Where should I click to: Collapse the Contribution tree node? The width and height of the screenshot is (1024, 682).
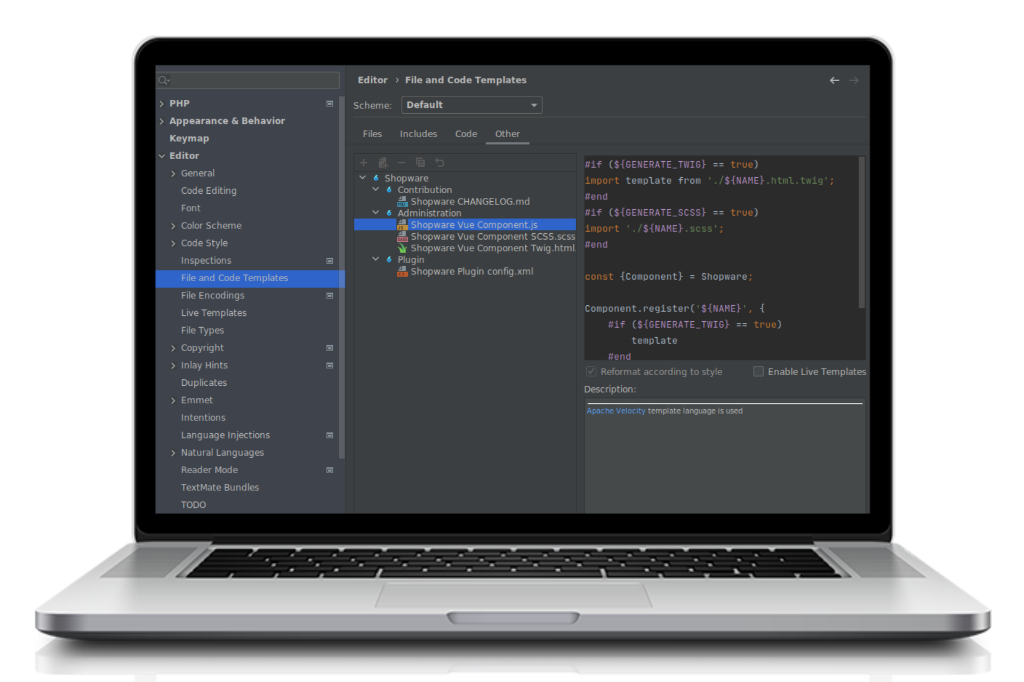(x=376, y=189)
